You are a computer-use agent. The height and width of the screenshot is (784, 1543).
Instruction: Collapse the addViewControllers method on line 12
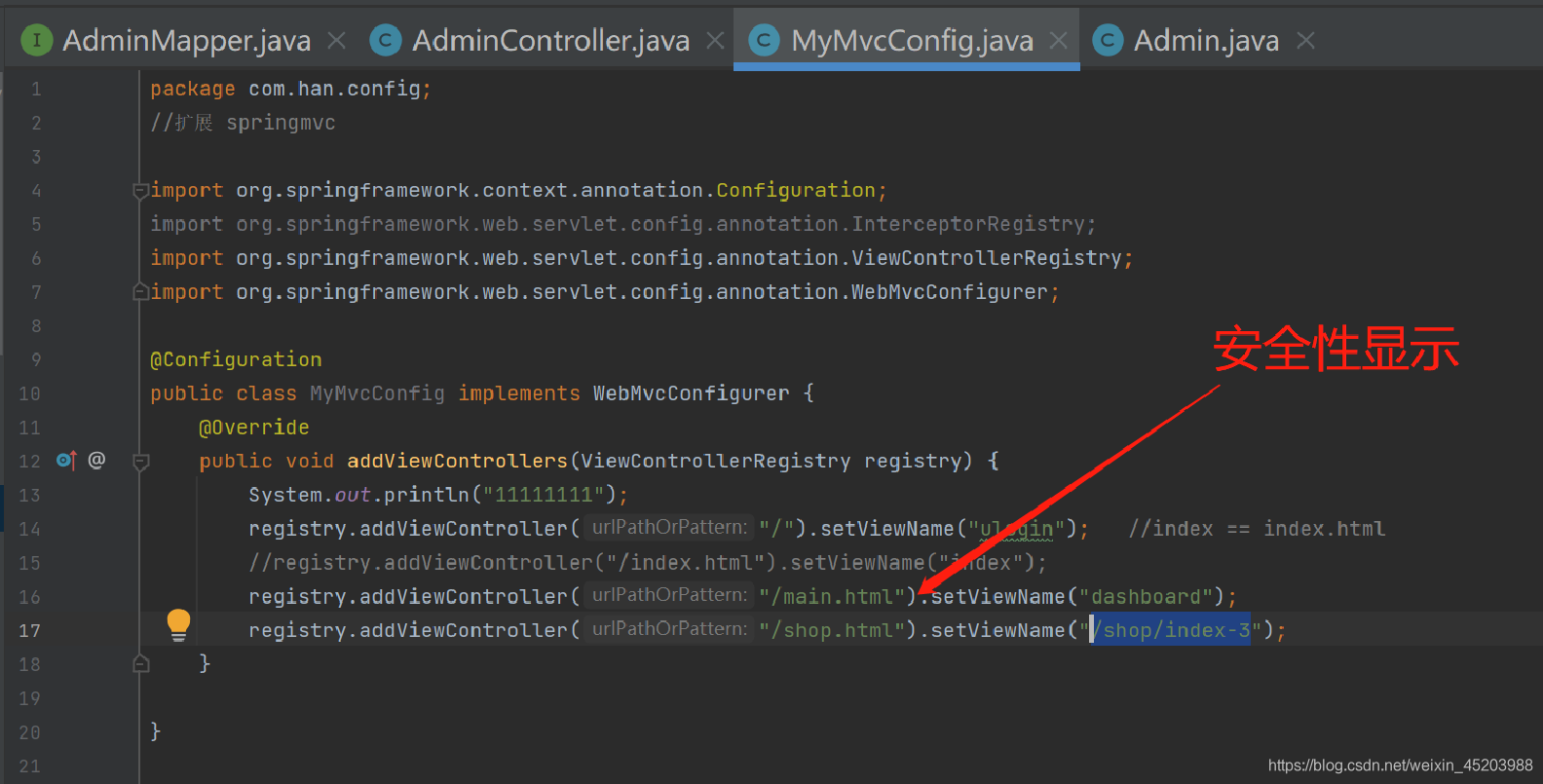tap(140, 462)
